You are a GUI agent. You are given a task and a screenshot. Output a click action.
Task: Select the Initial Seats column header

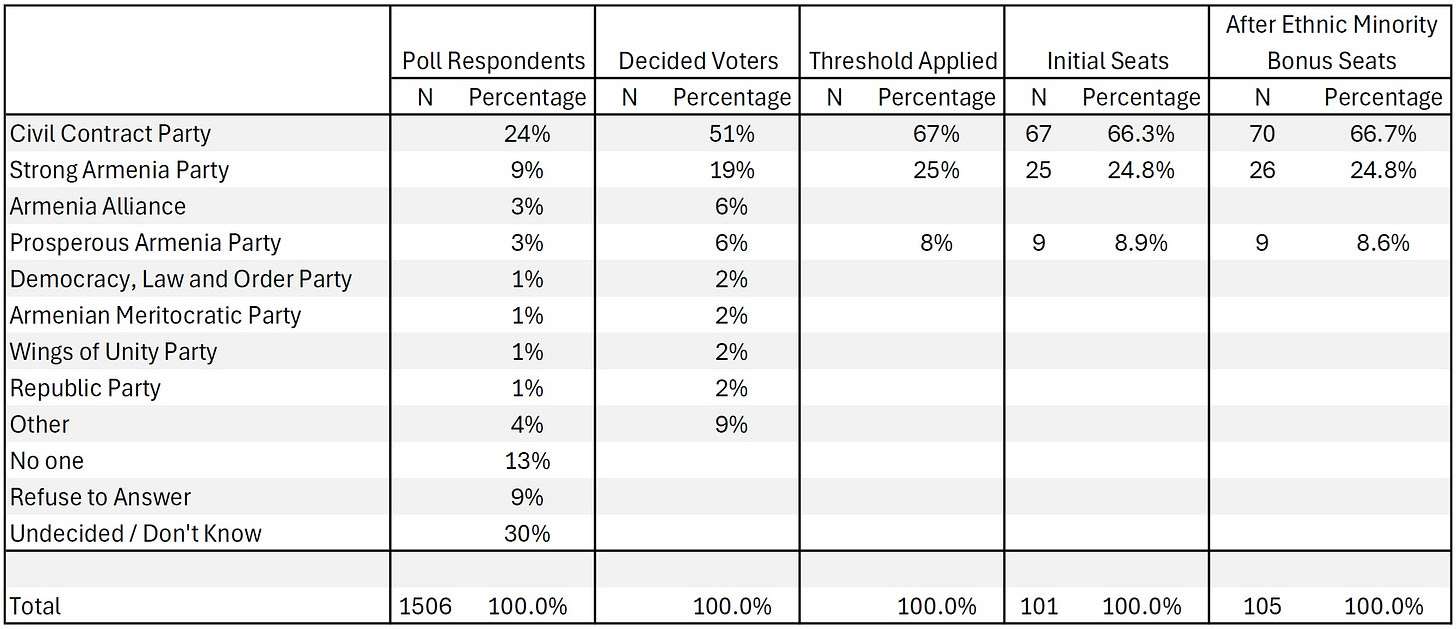click(1107, 61)
